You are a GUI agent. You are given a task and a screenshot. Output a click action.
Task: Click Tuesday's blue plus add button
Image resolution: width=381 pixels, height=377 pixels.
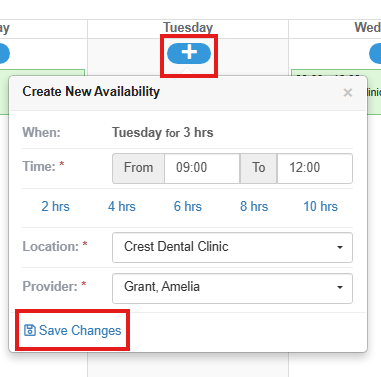tap(189, 53)
